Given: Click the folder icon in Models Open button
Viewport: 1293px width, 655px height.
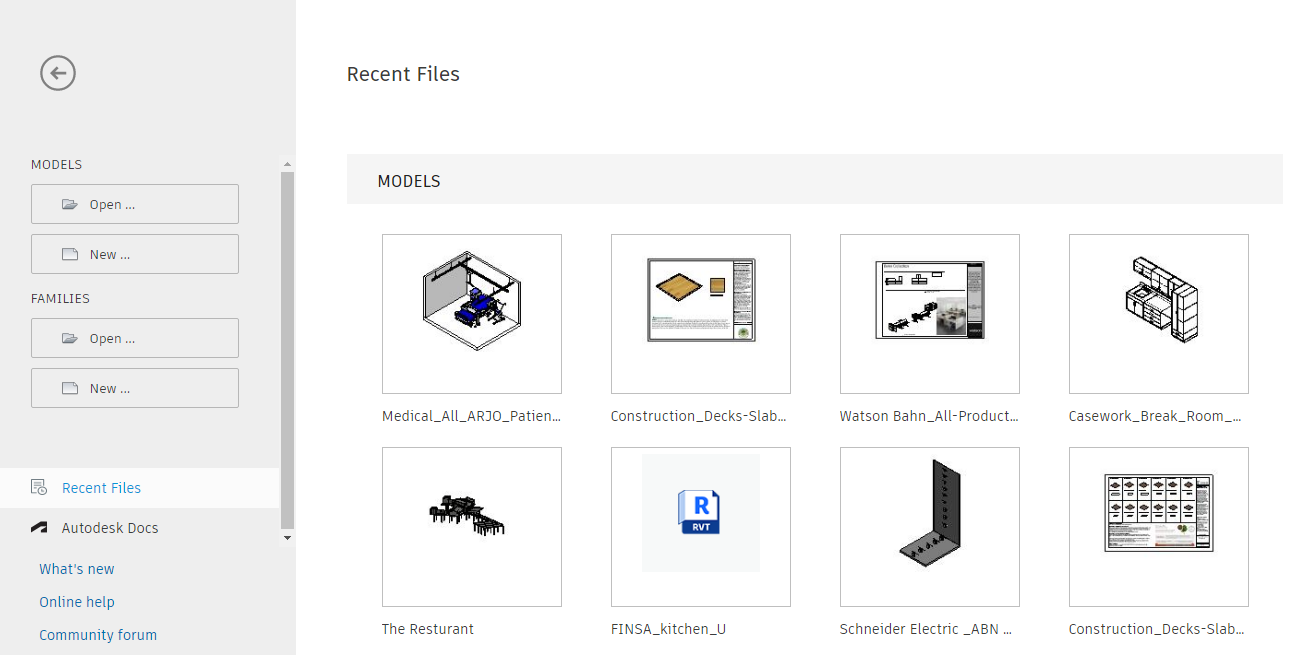Looking at the screenshot, I should click(x=69, y=204).
